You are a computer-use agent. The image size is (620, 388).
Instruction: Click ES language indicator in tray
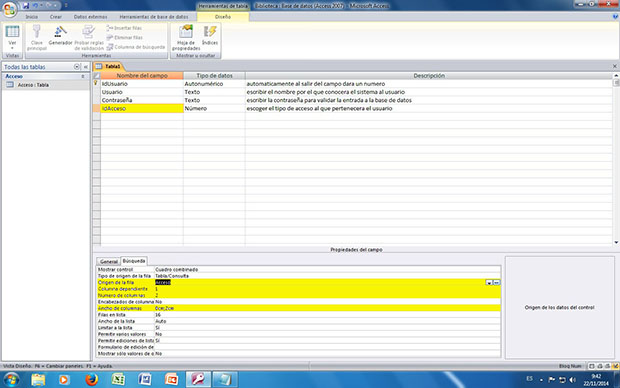[529, 379]
